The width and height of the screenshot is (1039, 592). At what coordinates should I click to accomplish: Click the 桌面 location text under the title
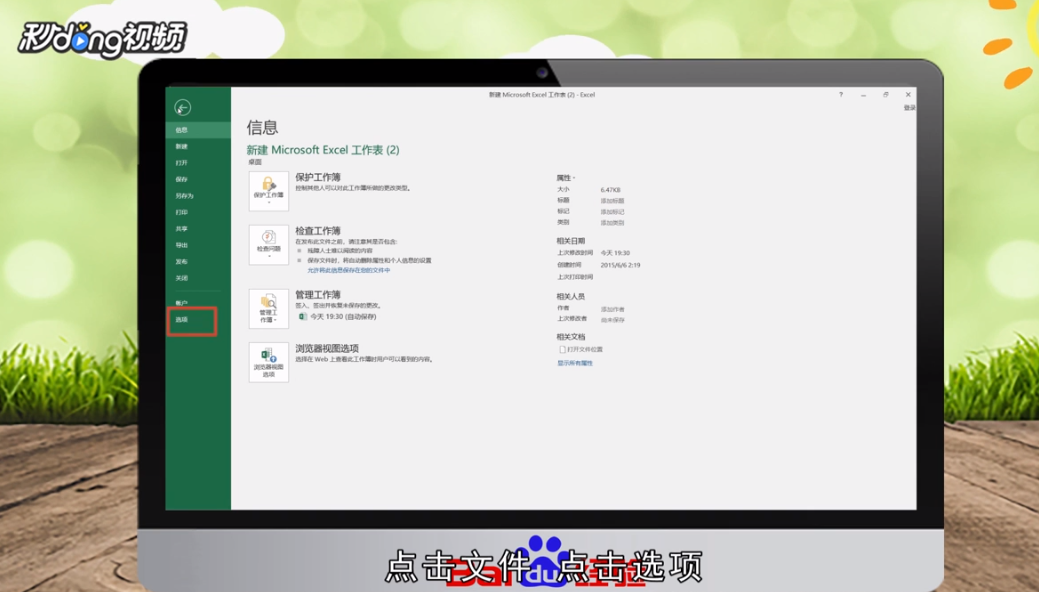[255, 162]
